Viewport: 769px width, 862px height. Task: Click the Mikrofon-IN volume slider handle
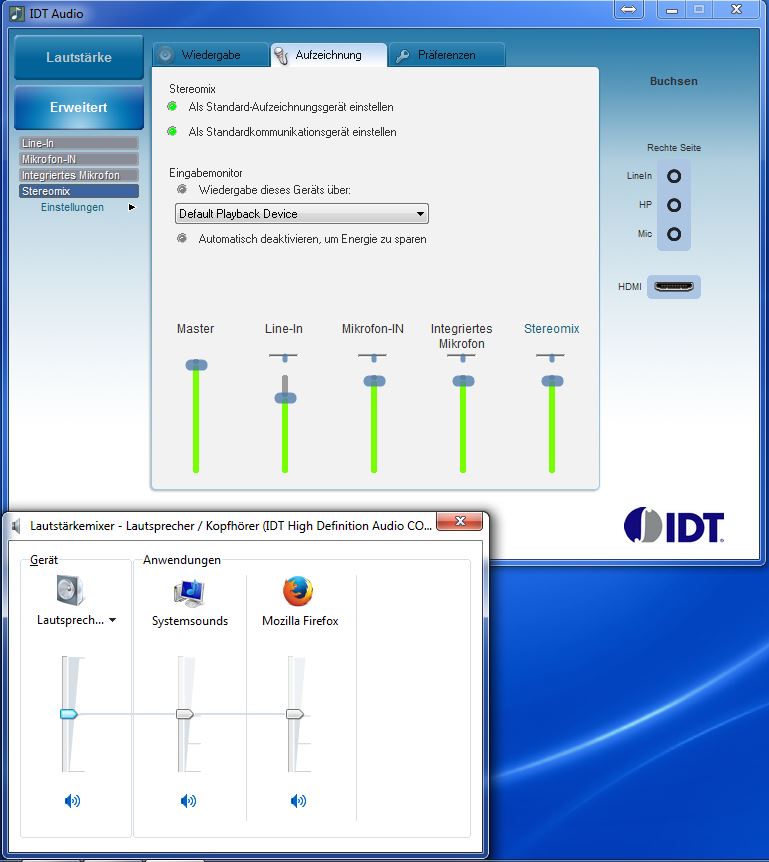(374, 381)
